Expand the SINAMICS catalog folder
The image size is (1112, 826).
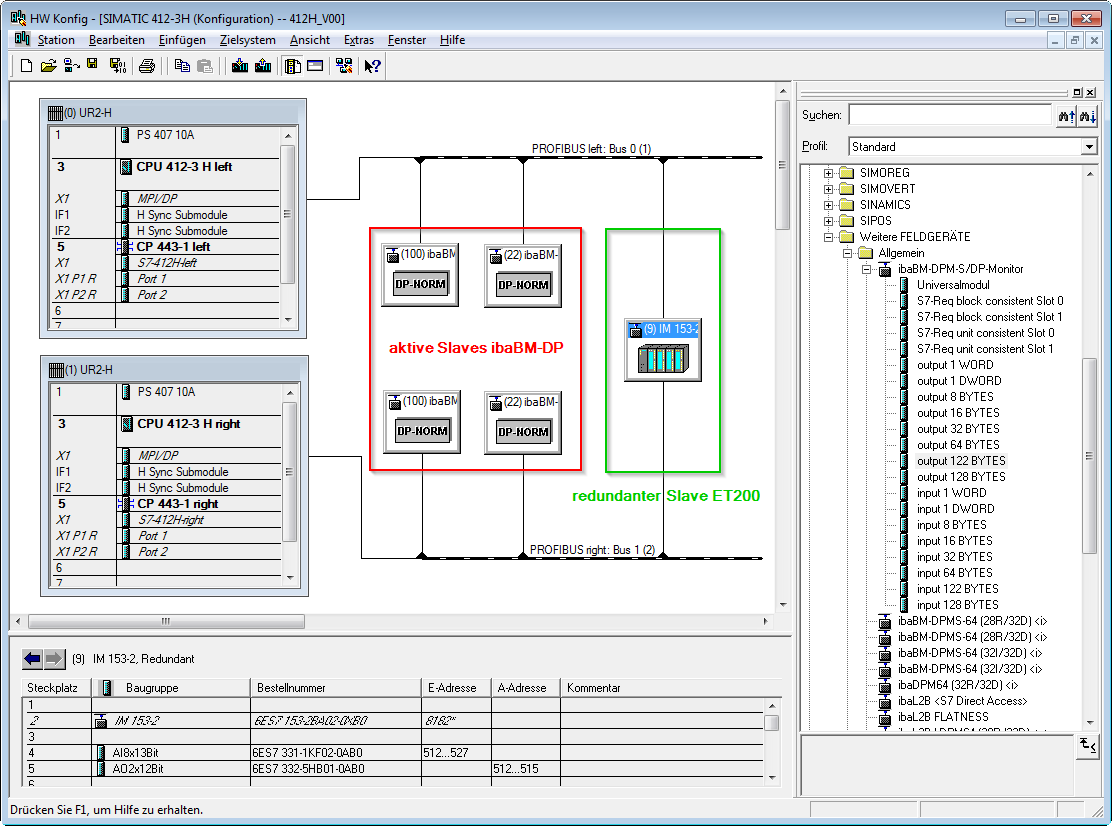(x=828, y=205)
